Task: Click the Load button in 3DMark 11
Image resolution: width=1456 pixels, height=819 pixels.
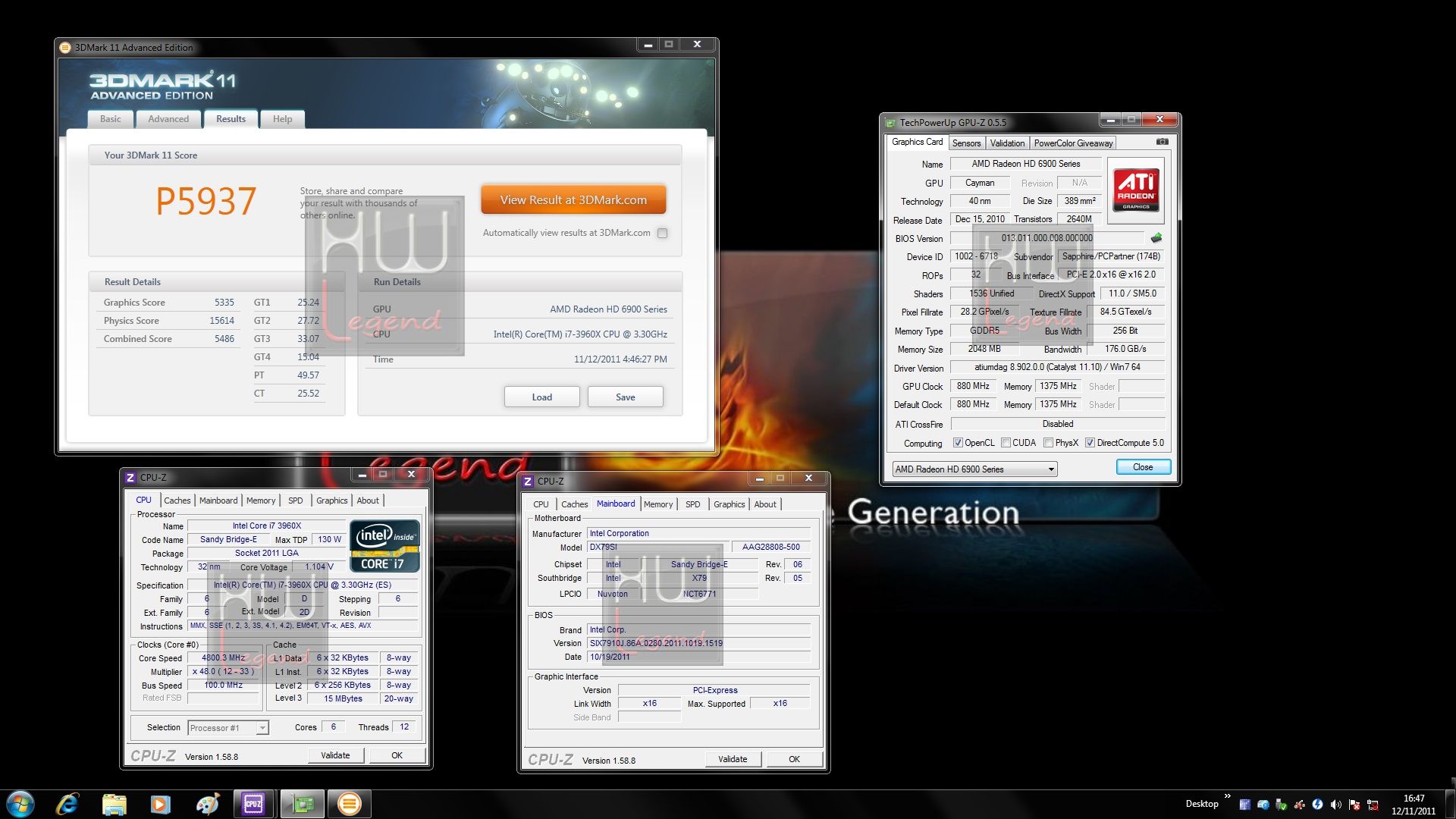Action: point(541,397)
